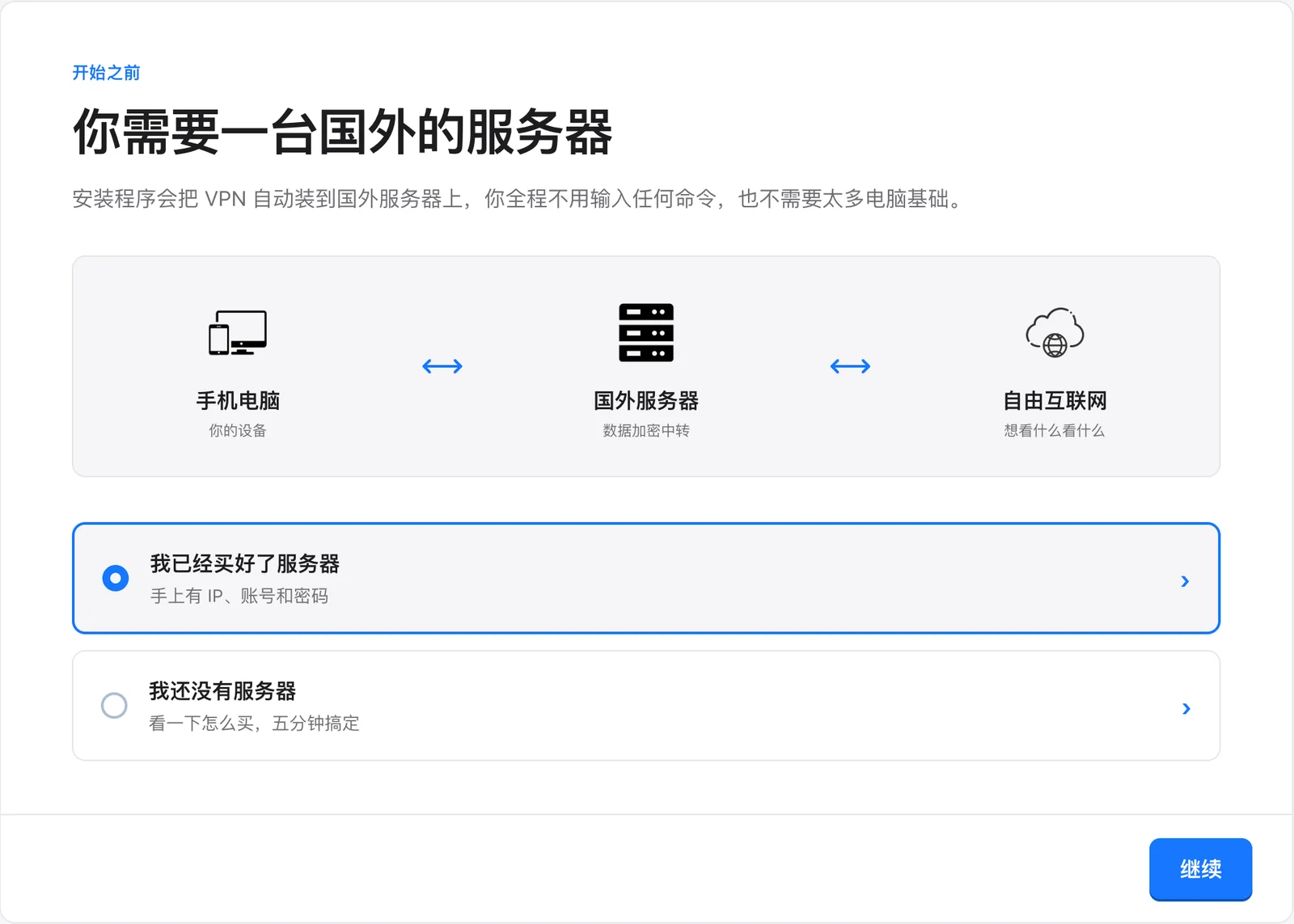This screenshot has height=924, width=1294.
Task: Click the 你的设备 caption
Action: pos(238,430)
